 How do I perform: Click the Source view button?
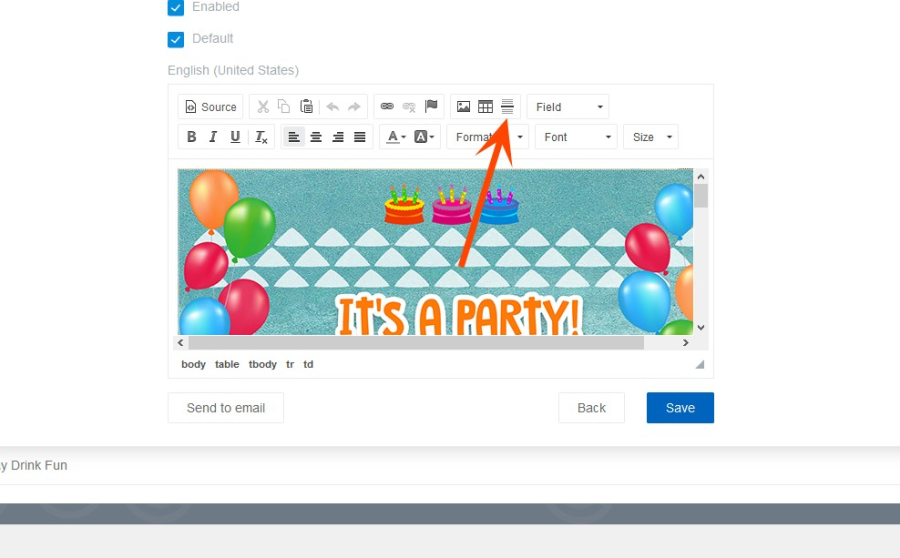click(210, 107)
